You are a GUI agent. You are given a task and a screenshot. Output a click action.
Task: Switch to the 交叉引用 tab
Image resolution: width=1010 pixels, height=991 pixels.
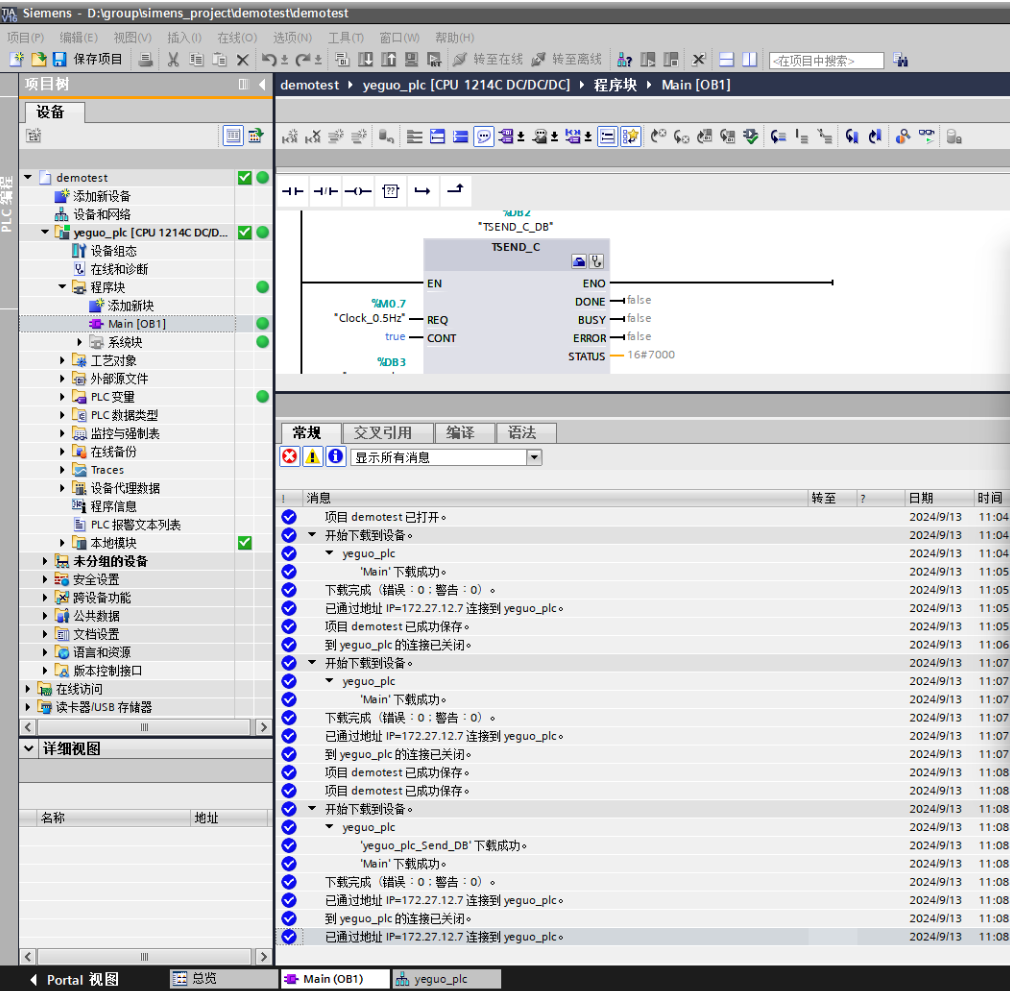point(383,433)
